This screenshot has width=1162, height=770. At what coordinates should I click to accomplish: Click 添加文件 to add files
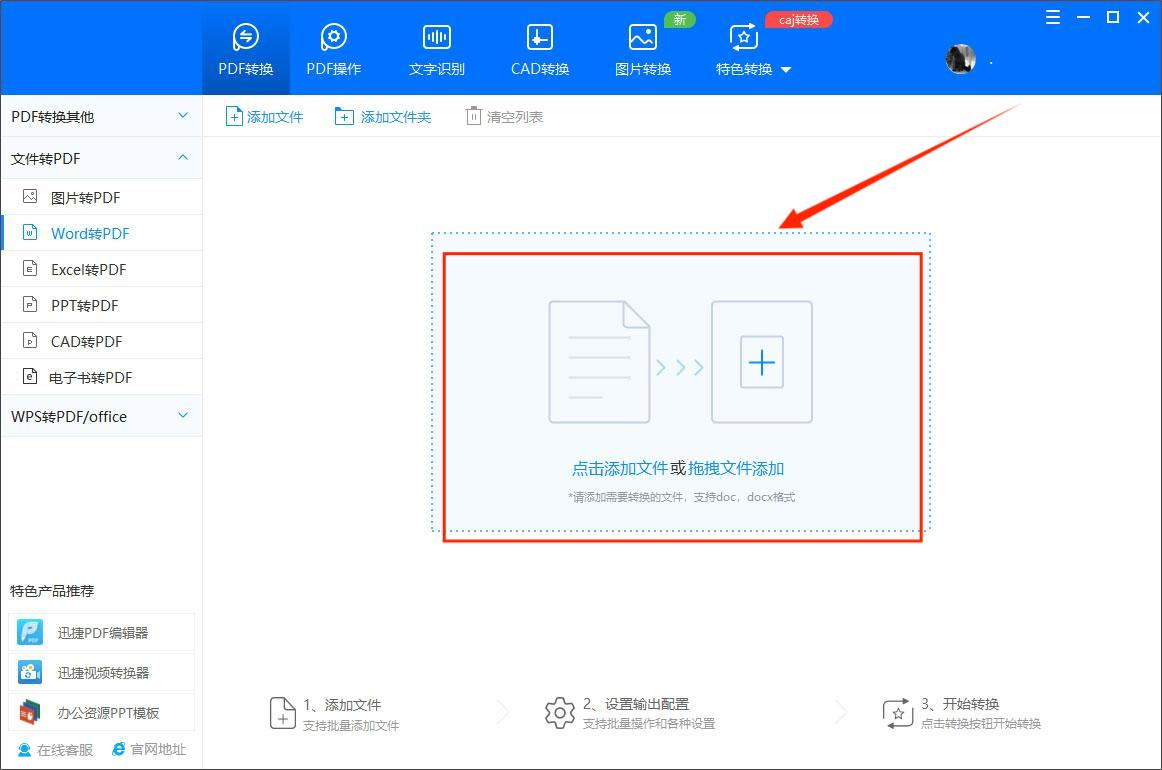[x=263, y=116]
